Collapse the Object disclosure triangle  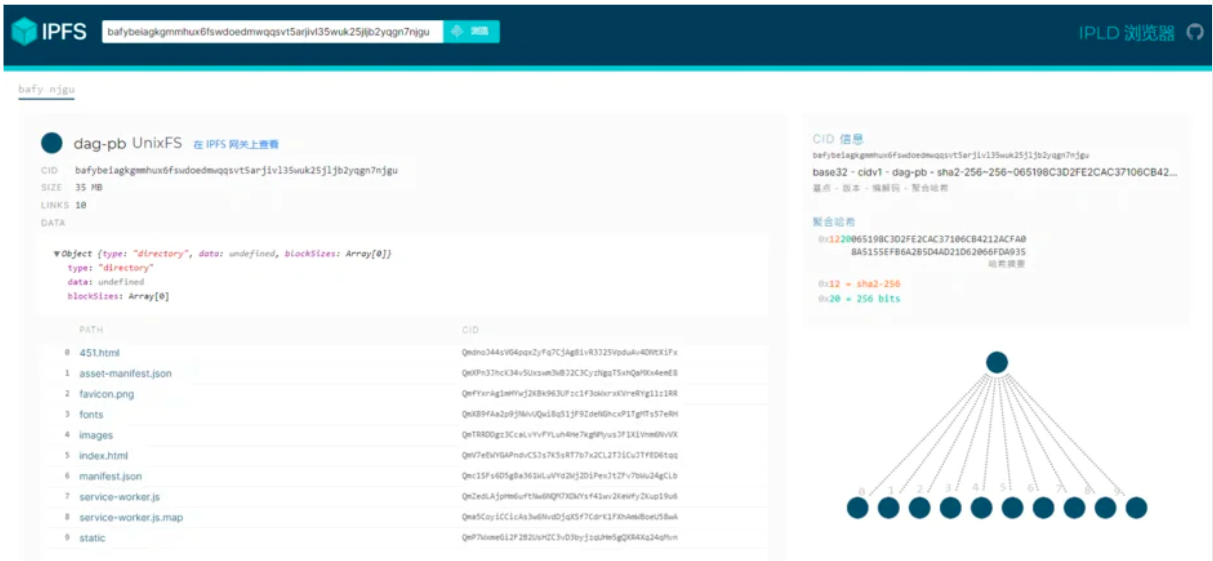57,254
